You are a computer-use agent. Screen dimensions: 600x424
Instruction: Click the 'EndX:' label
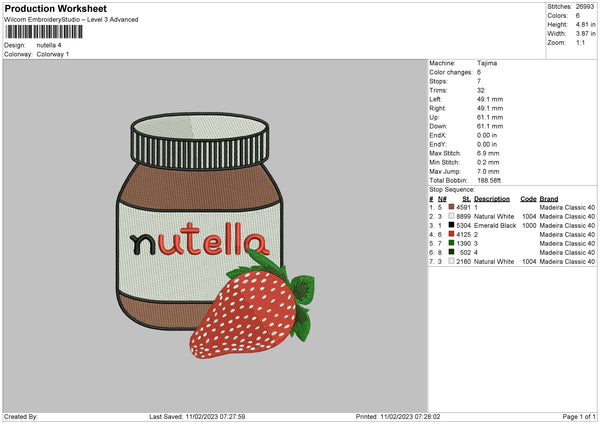pos(438,135)
